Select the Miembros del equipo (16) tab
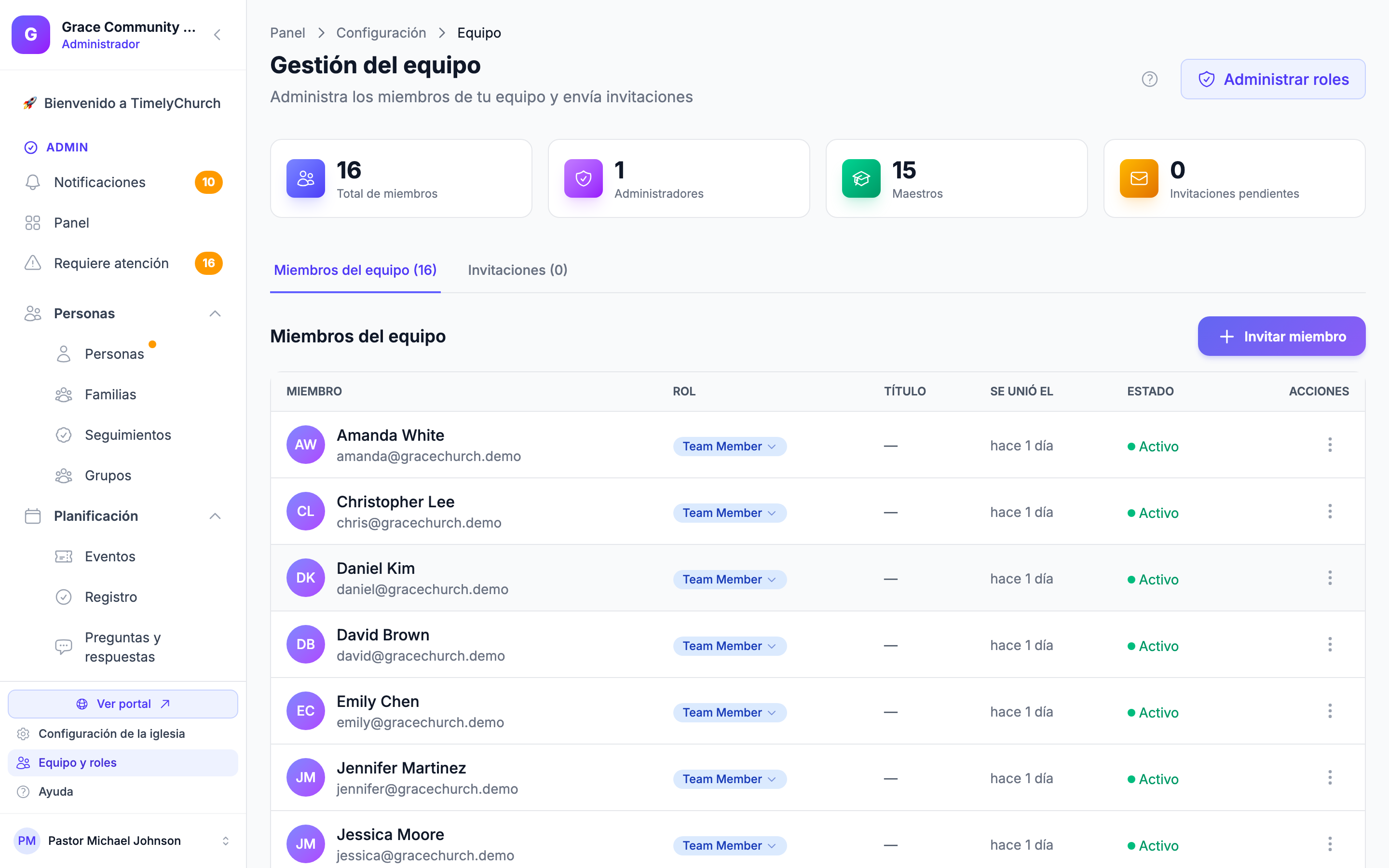Viewport: 1389px width, 868px height. click(x=355, y=270)
